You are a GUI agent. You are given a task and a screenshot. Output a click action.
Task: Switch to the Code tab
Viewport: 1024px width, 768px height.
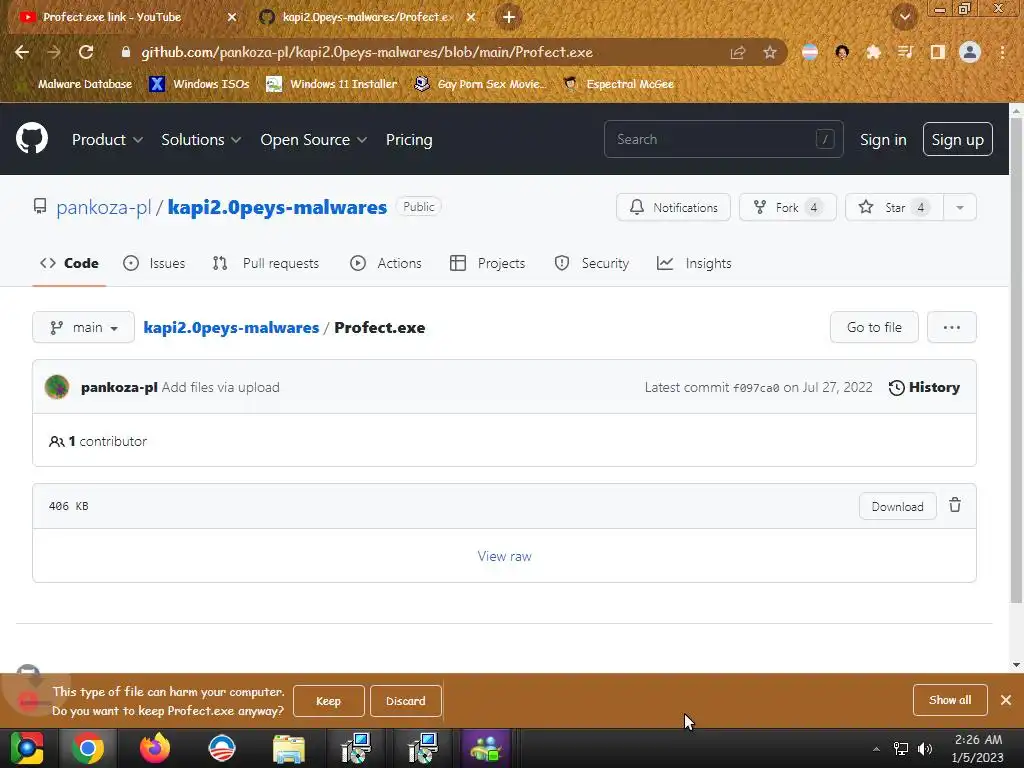point(69,263)
